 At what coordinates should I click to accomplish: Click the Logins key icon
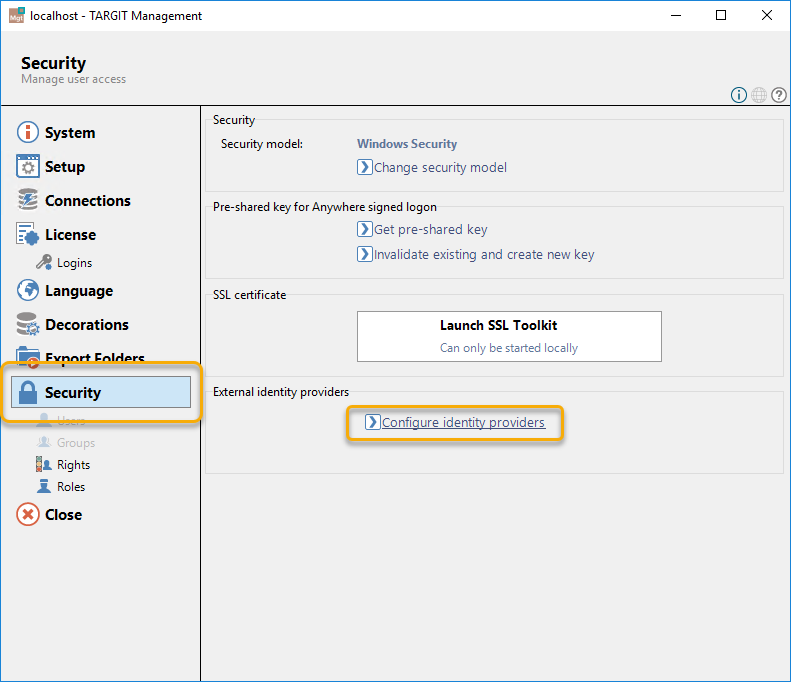click(44, 262)
